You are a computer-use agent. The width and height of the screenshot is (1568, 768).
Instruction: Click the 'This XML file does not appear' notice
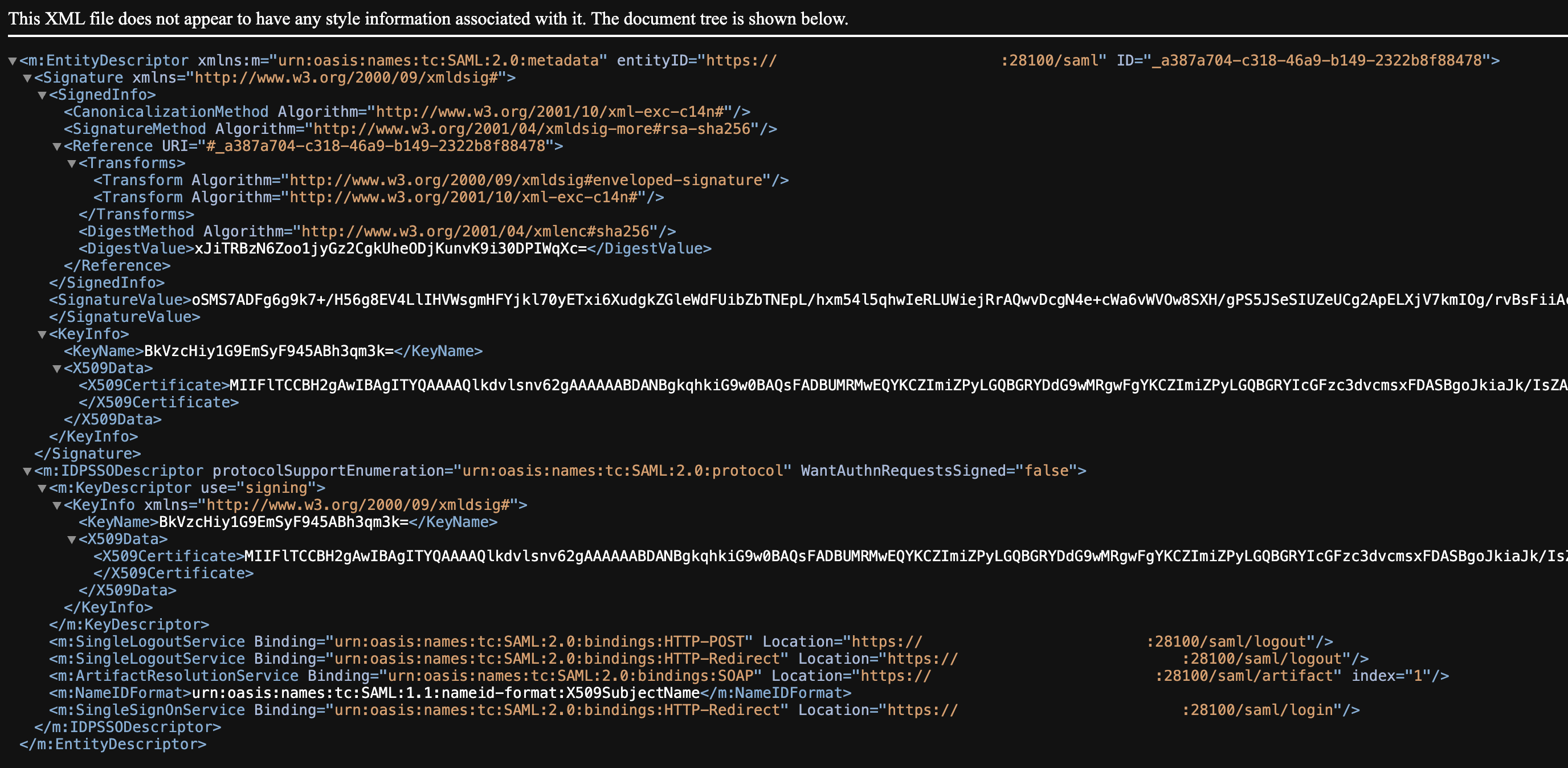428,18
